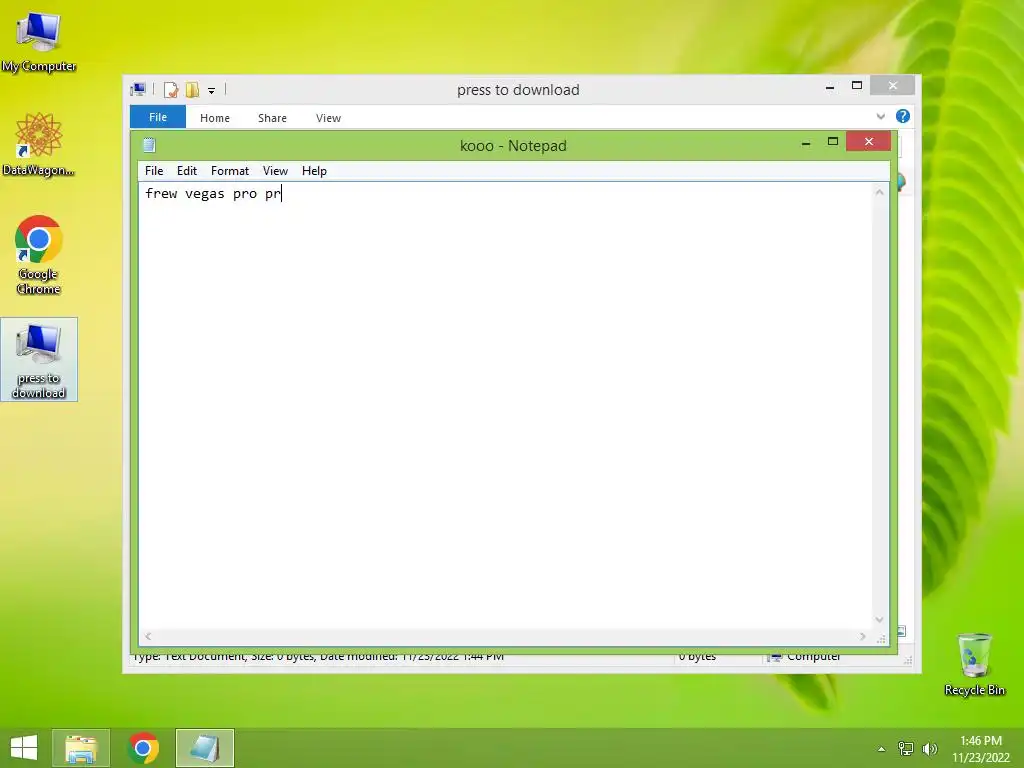
Task: Click the New folder quick access icon
Action: [x=192, y=89]
